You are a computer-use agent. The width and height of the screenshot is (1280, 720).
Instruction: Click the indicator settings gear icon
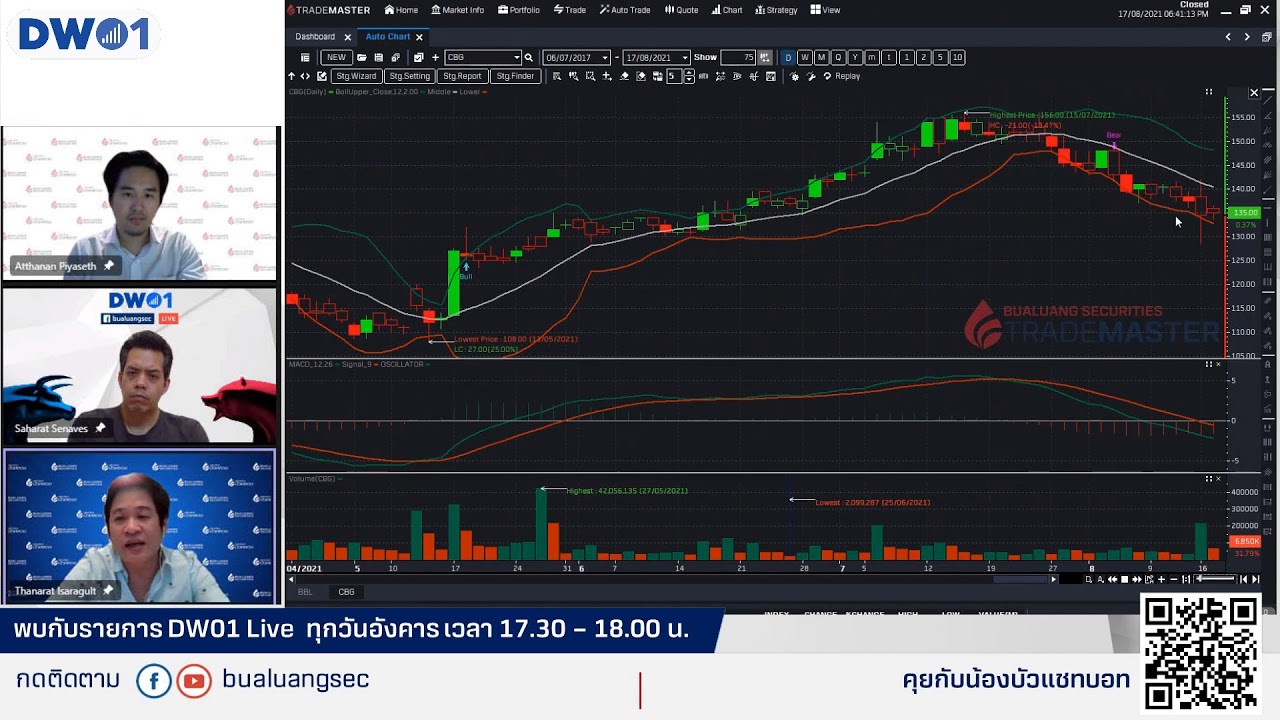[795, 76]
